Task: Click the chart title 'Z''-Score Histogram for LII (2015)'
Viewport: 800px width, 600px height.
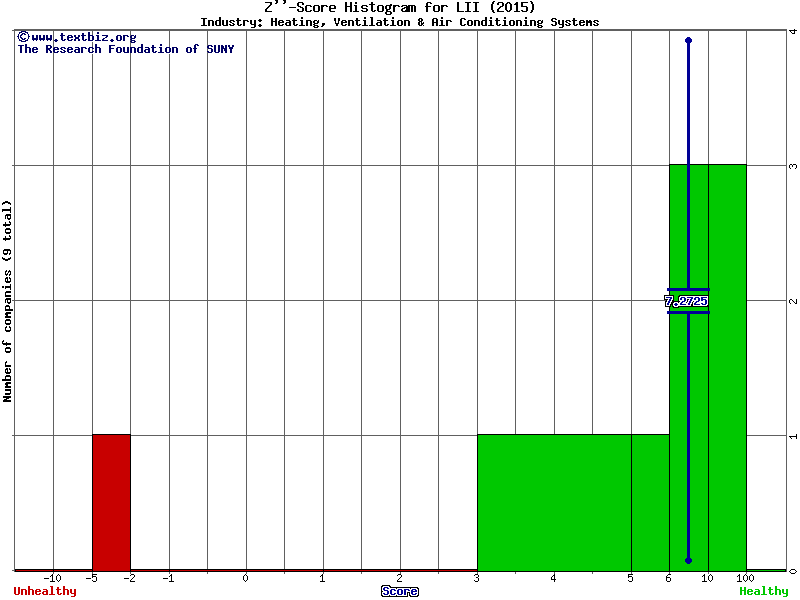Action: pyautogui.click(x=399, y=7)
